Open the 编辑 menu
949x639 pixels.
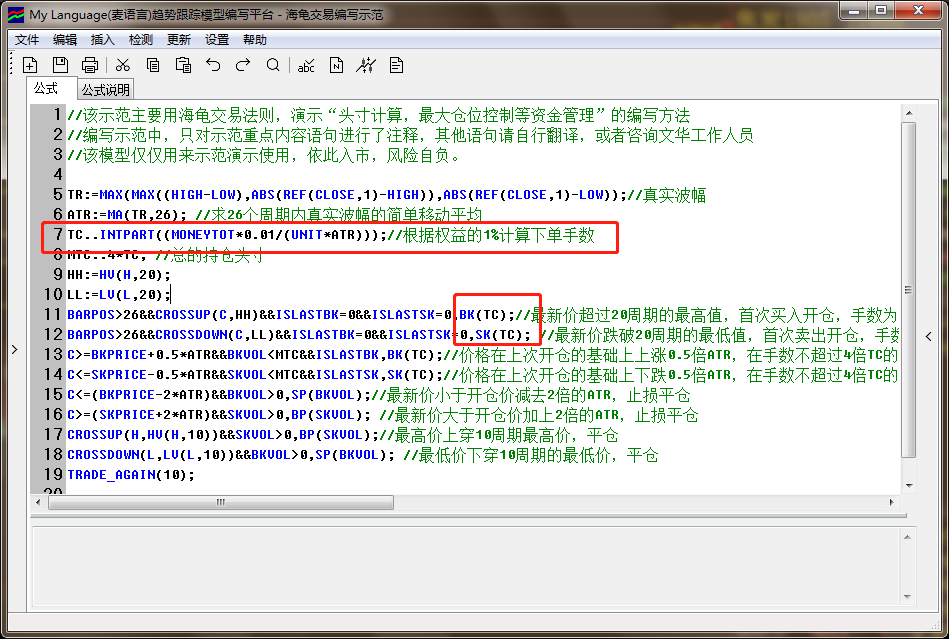[65, 40]
